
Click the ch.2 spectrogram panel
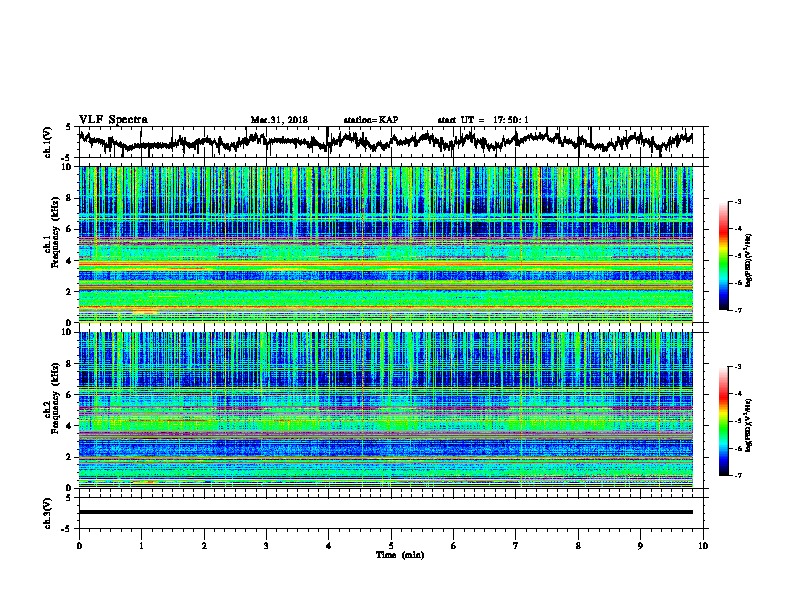point(385,410)
